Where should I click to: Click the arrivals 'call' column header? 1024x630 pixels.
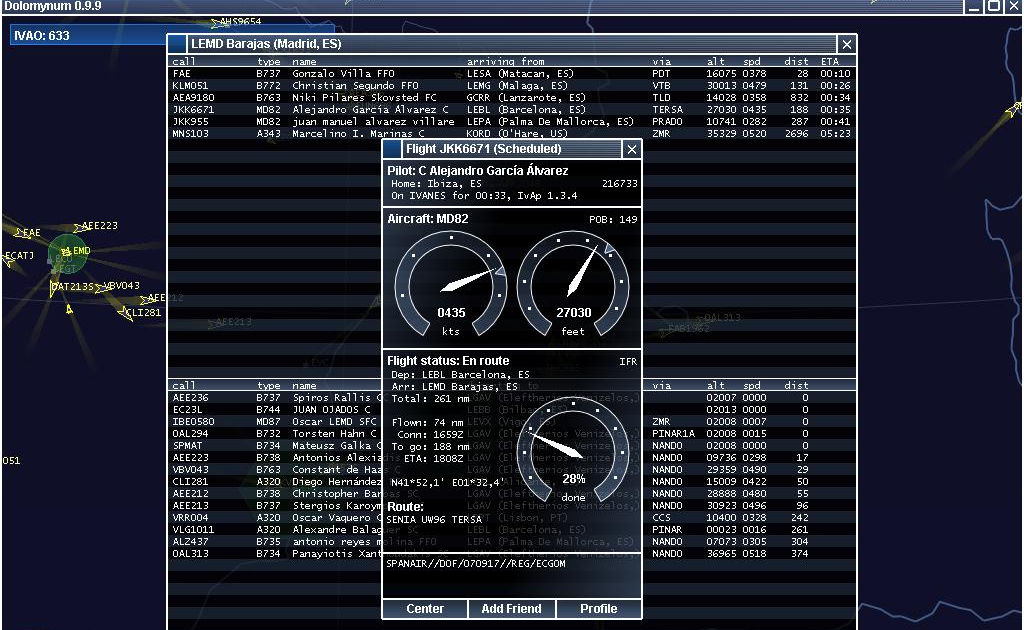coord(184,61)
